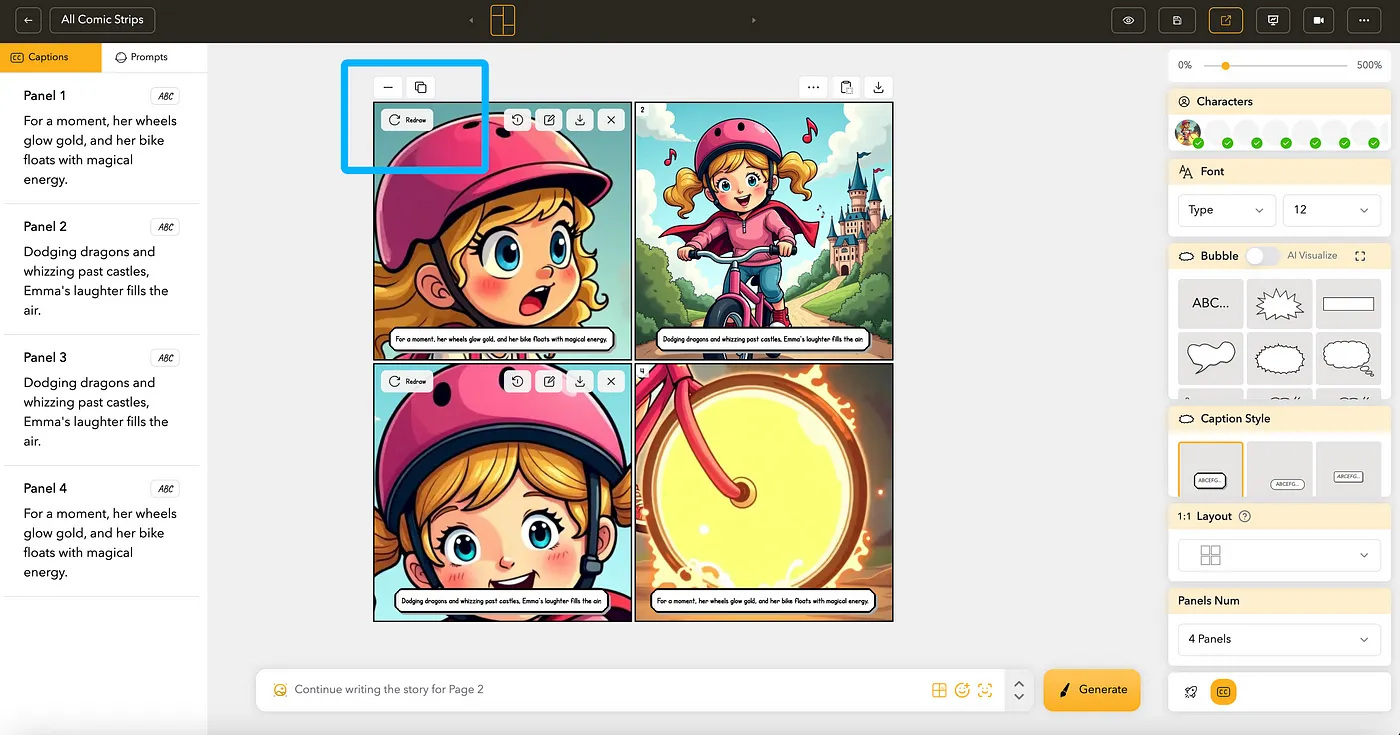Switch to the Prompts tab

pos(141,57)
